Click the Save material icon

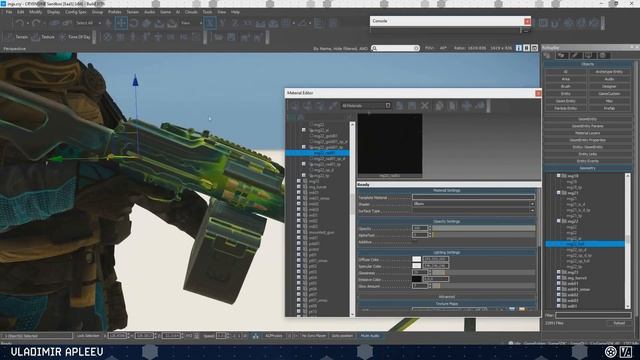click(412, 106)
